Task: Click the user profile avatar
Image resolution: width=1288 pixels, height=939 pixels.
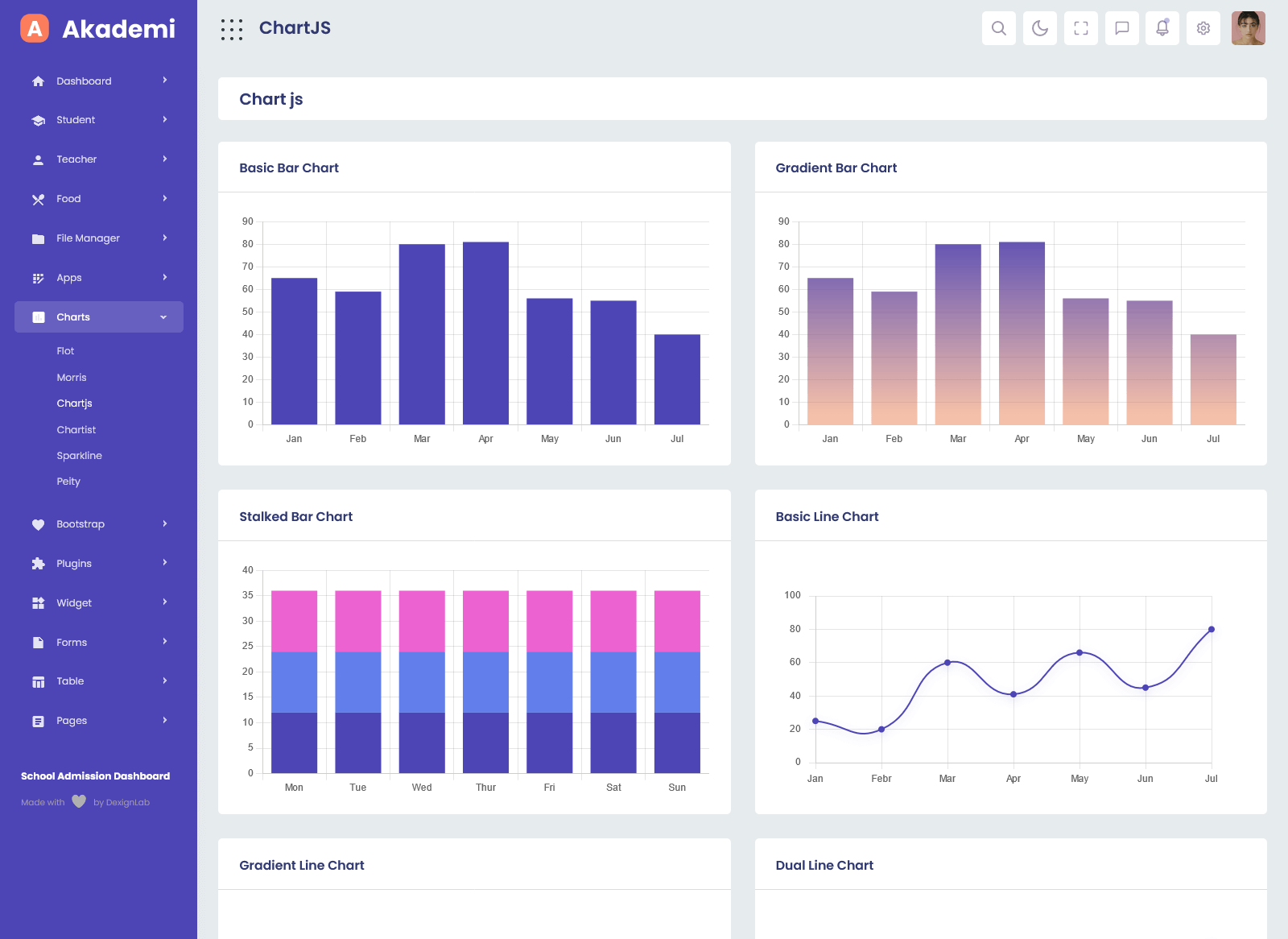Action: pos(1248,28)
